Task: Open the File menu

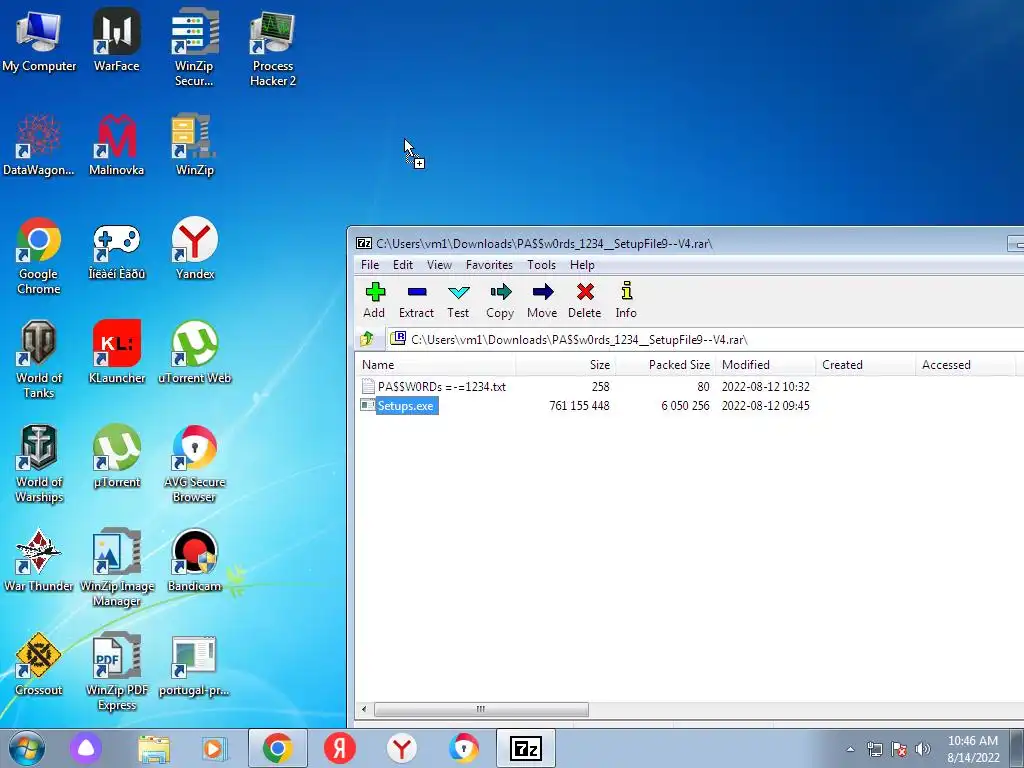Action: coord(370,264)
